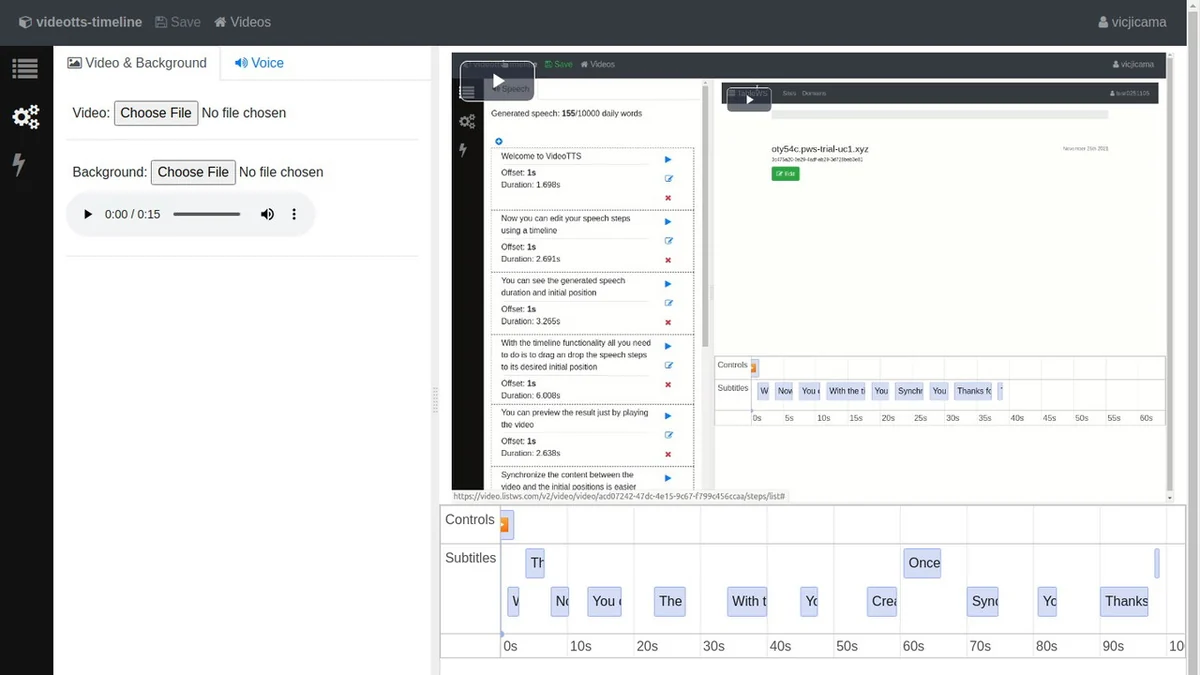Click the Save button in navbar
Image resolution: width=1200 pixels, height=675 pixels.
tap(178, 22)
